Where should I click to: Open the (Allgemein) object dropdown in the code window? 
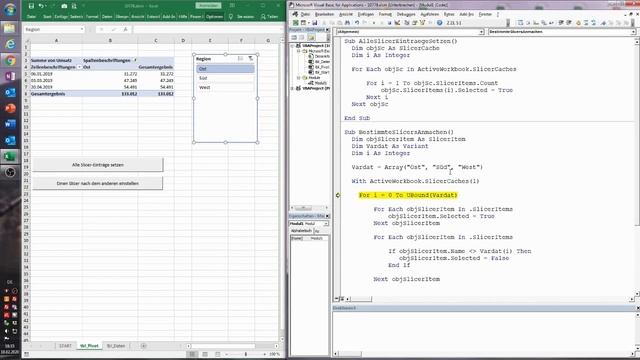[x=481, y=32]
